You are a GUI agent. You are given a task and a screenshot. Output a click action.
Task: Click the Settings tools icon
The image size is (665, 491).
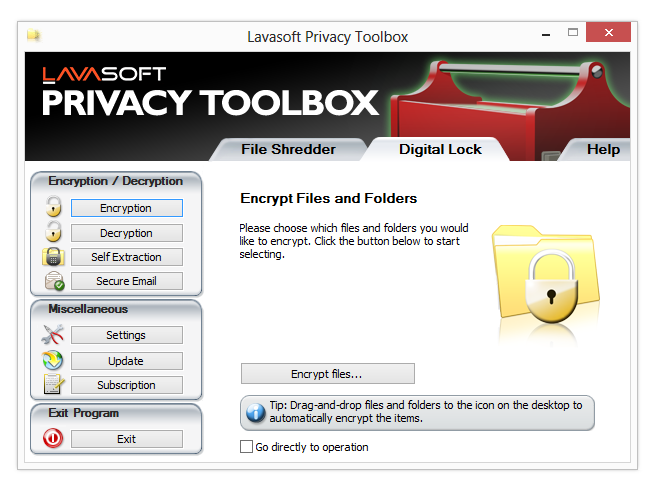tap(53, 335)
